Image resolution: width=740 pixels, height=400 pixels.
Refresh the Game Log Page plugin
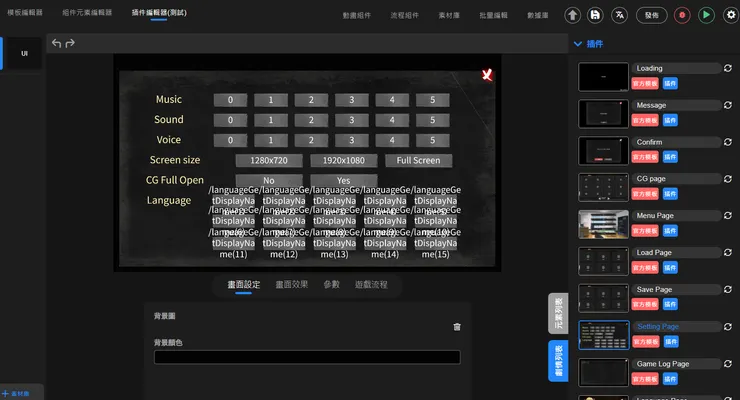(728, 364)
